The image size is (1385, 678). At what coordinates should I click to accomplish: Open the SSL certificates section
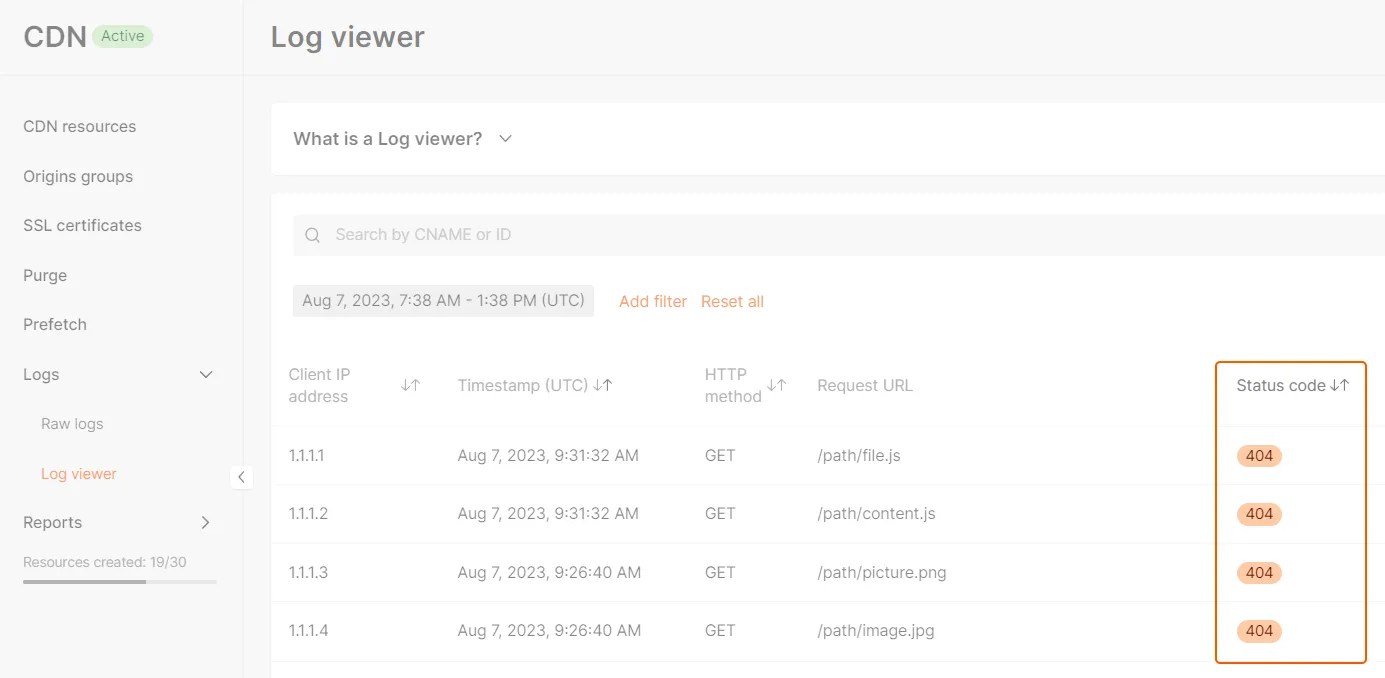pos(81,225)
